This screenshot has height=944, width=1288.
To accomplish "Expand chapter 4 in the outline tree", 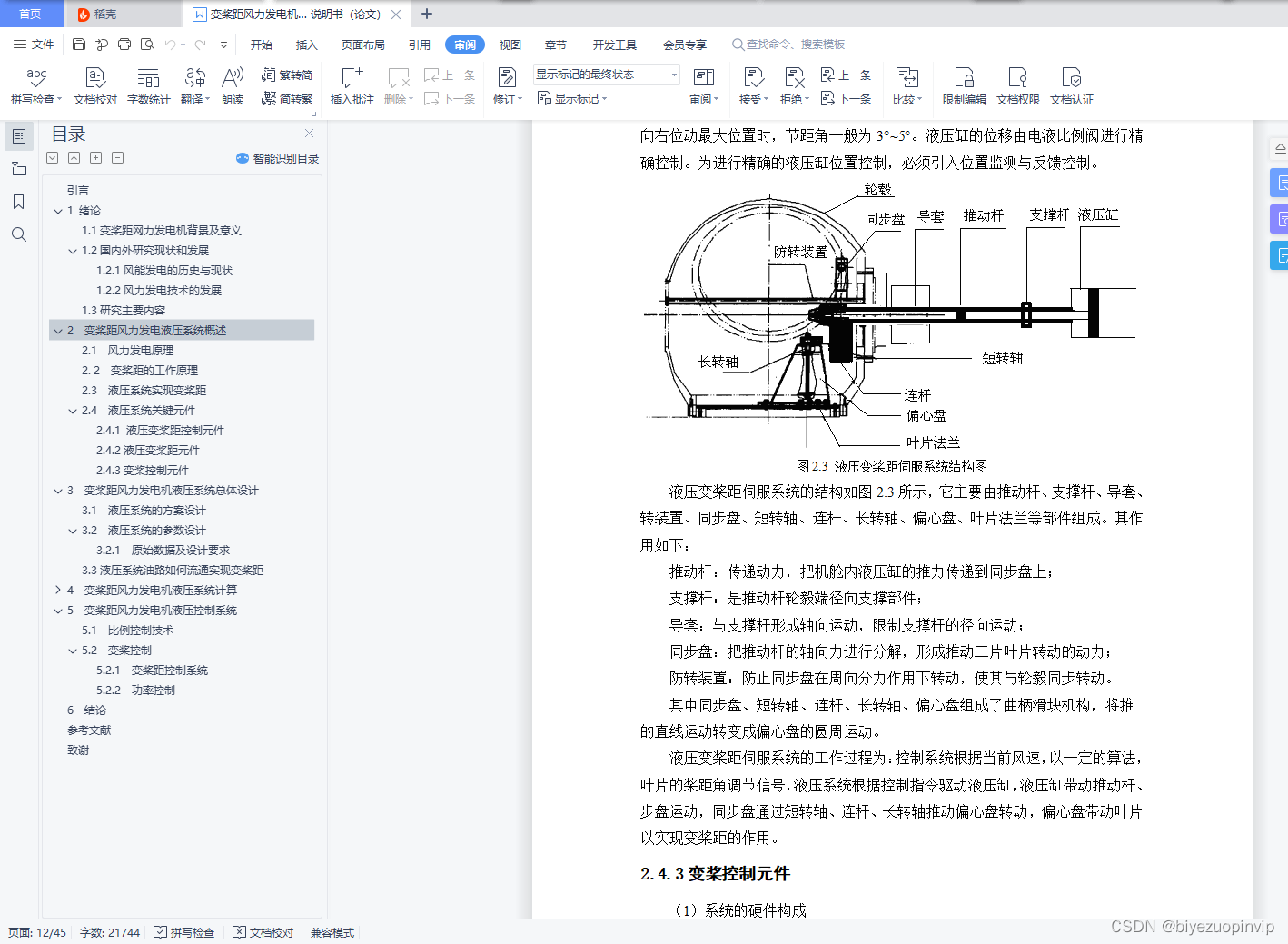I will (57, 590).
